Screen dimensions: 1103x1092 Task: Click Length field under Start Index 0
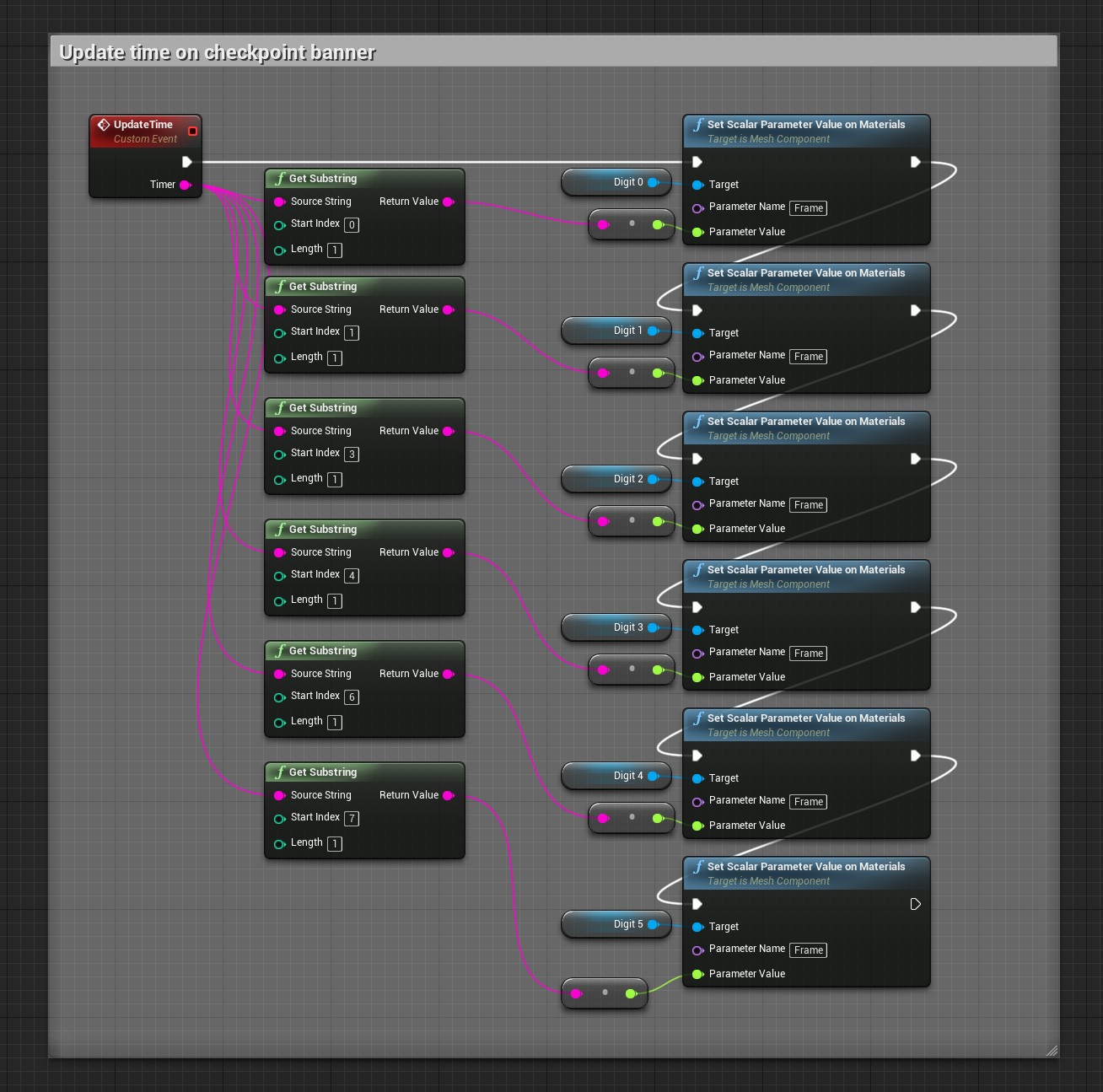click(x=335, y=250)
